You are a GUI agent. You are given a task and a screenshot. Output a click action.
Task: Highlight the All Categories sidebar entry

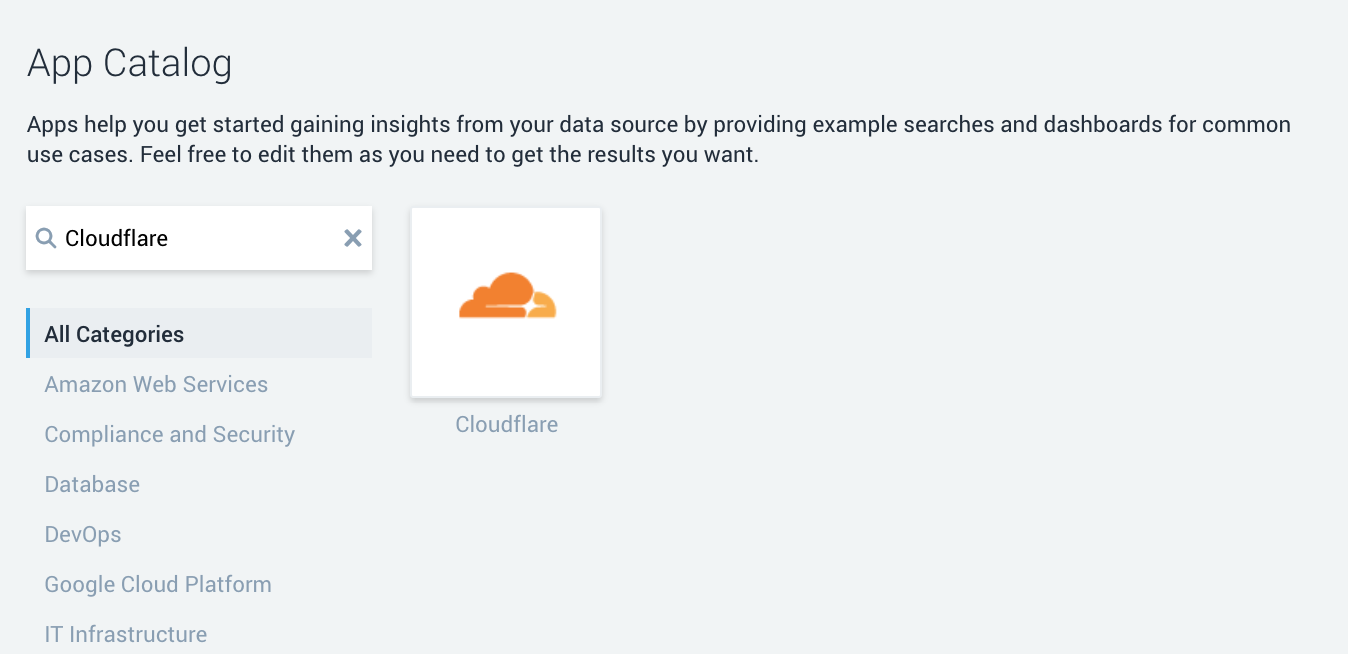pos(114,333)
